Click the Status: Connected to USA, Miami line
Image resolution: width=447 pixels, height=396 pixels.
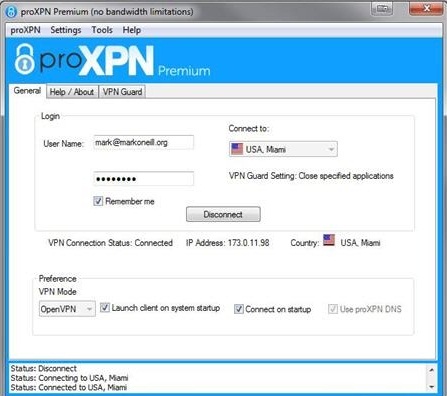(x=69, y=387)
